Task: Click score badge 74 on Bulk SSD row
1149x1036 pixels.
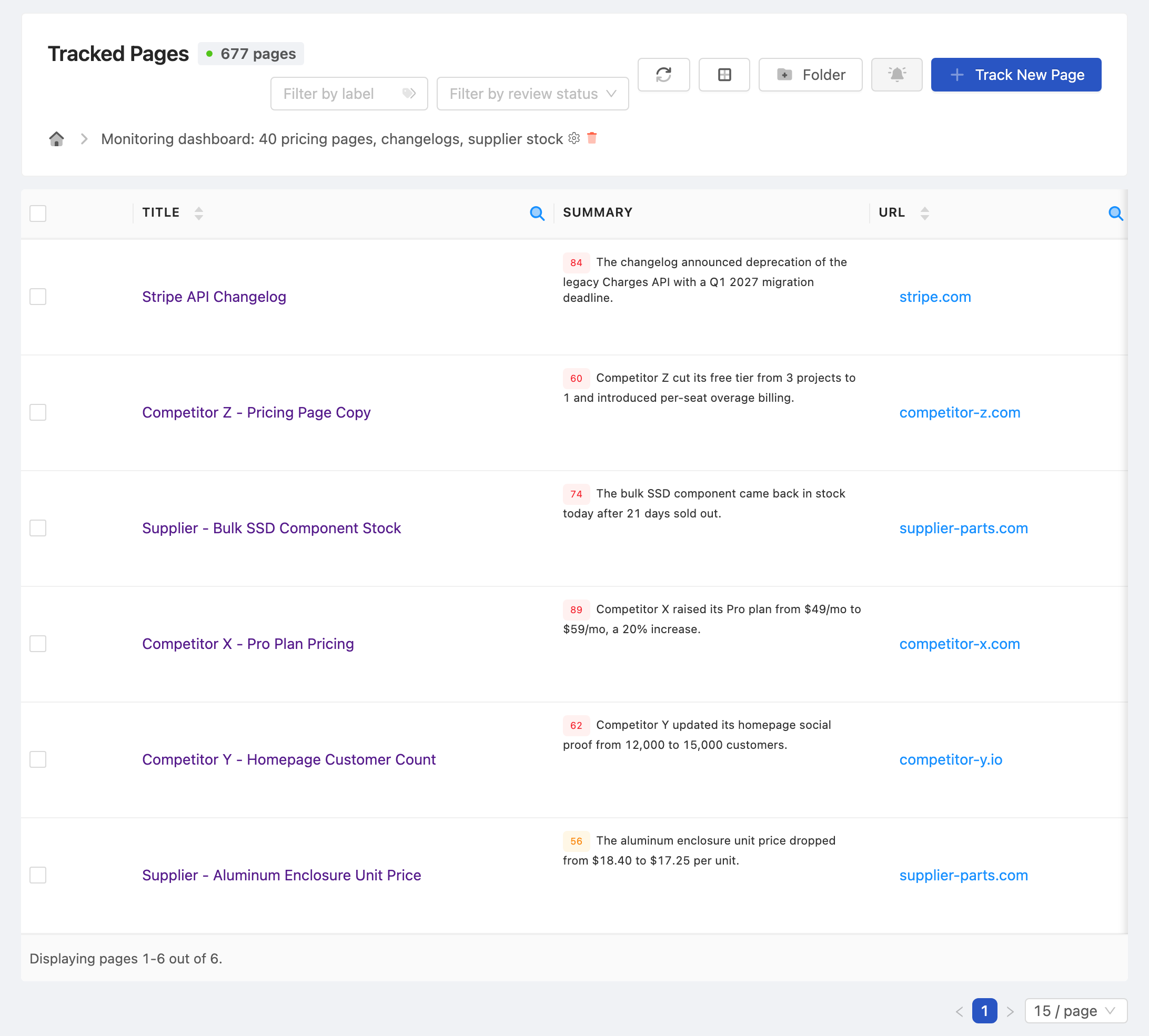Action: (x=576, y=493)
